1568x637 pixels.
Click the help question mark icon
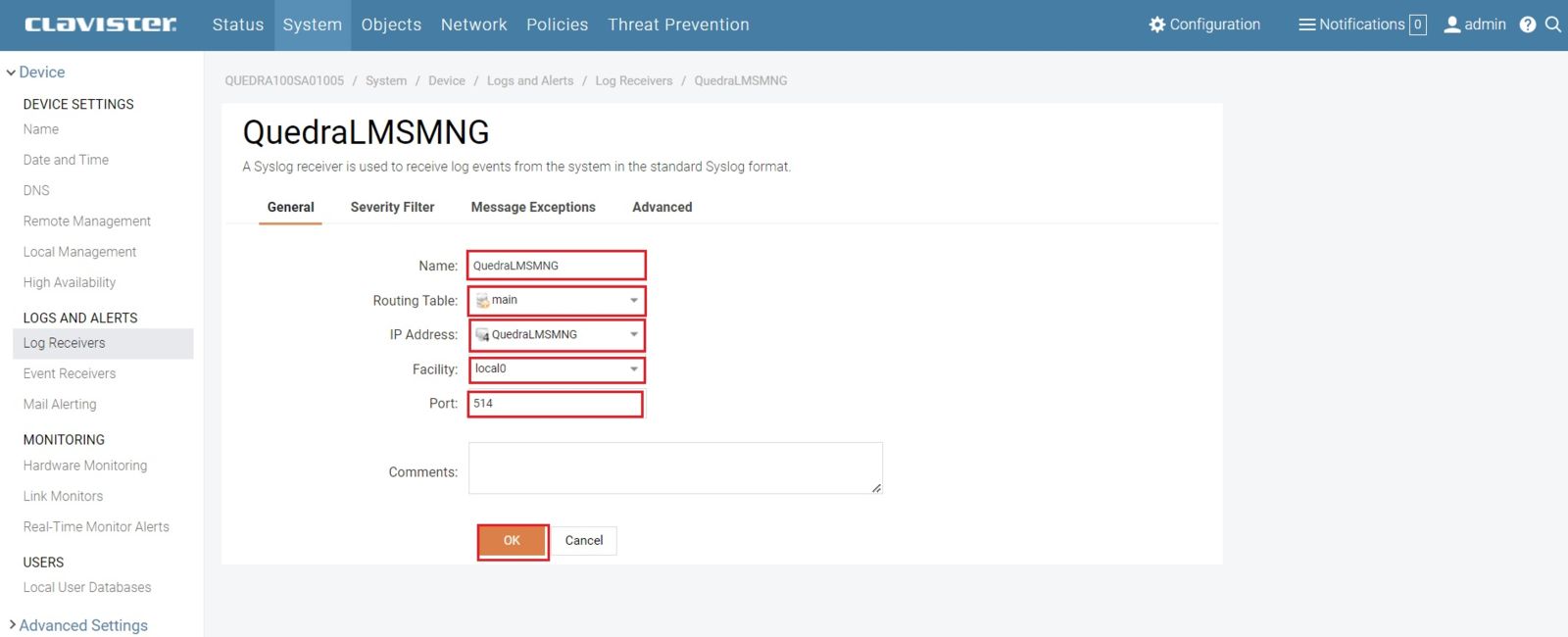pyautogui.click(x=1527, y=24)
